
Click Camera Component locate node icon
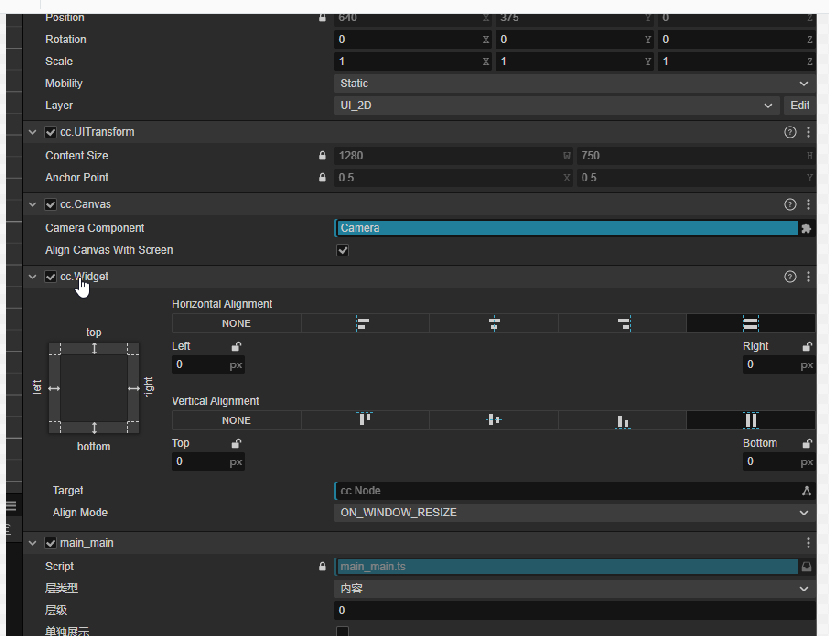806,228
